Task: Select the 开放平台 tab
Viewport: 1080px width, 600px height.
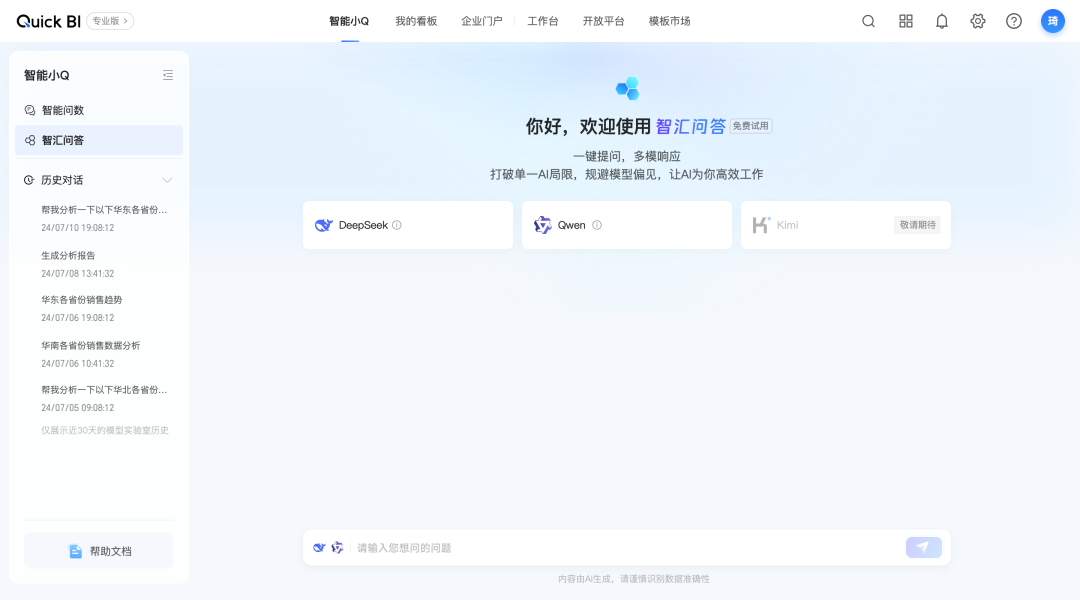Action: 603,21
